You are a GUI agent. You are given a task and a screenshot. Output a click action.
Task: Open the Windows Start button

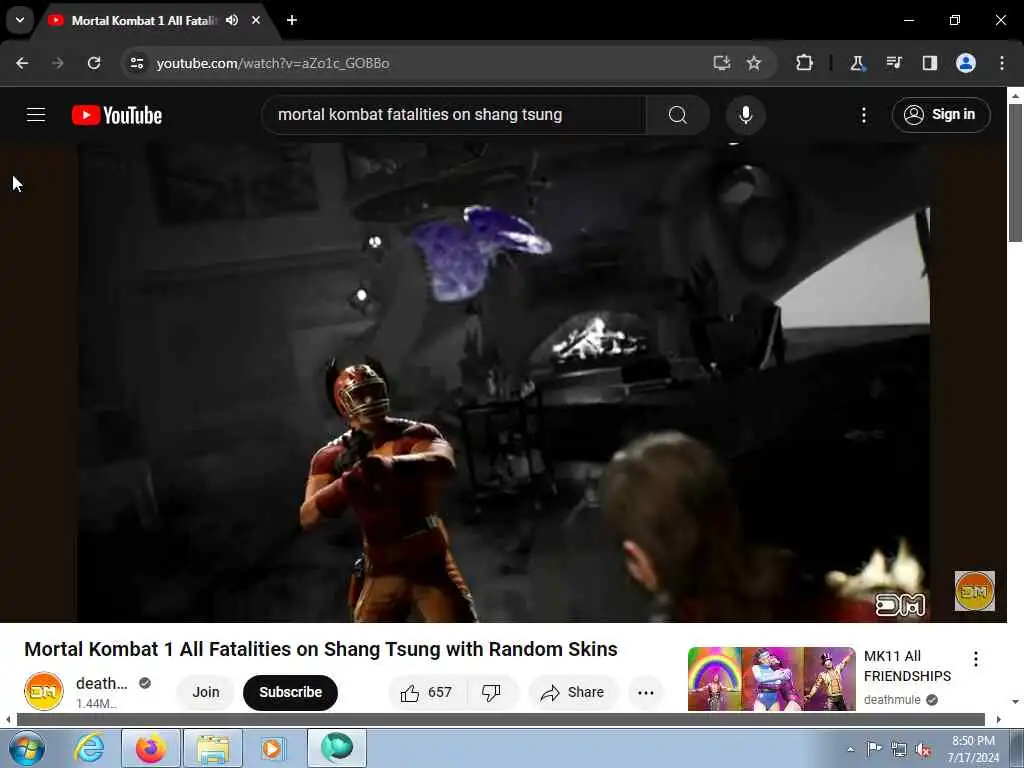pos(27,748)
